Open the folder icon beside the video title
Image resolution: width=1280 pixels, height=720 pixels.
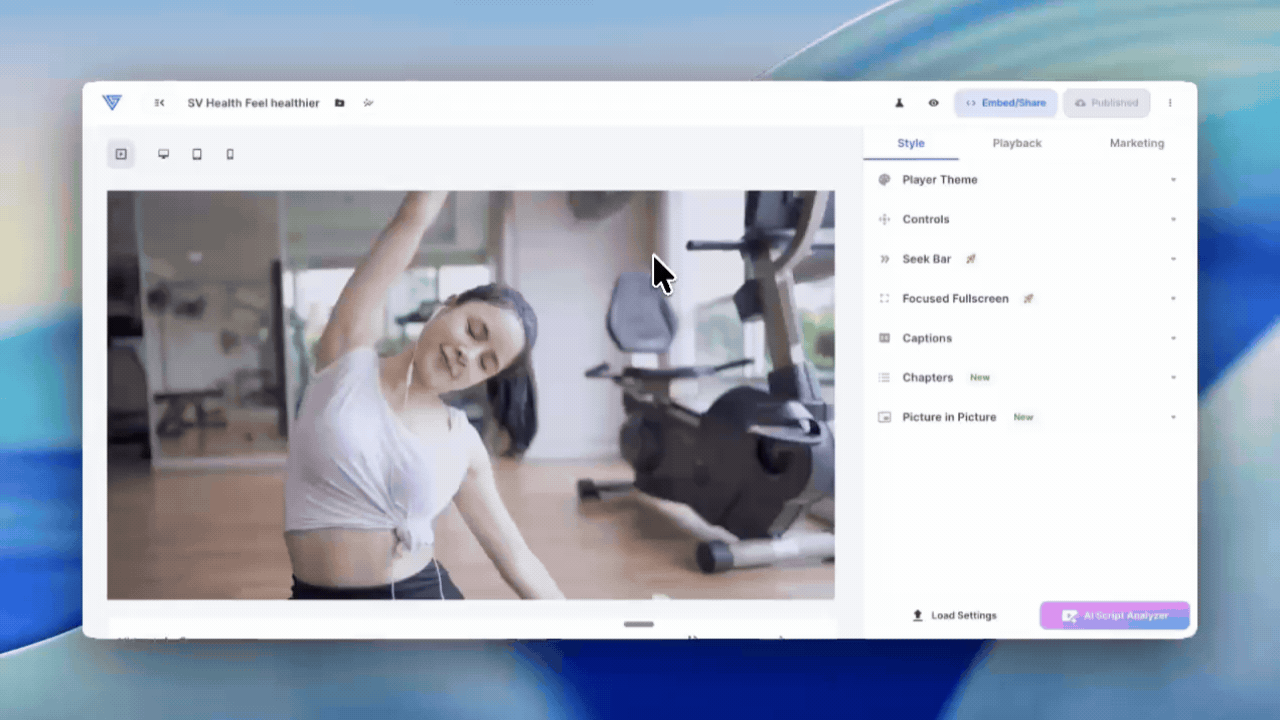340,103
